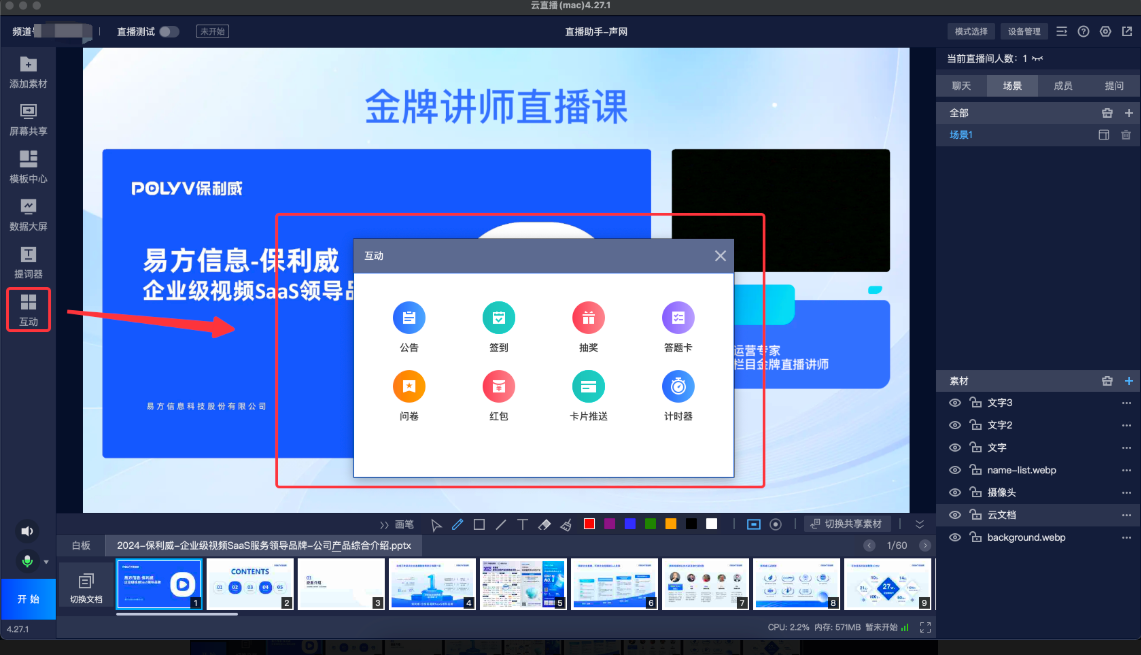
Task: Hide the 文字2 layer
Action: pos(955,425)
